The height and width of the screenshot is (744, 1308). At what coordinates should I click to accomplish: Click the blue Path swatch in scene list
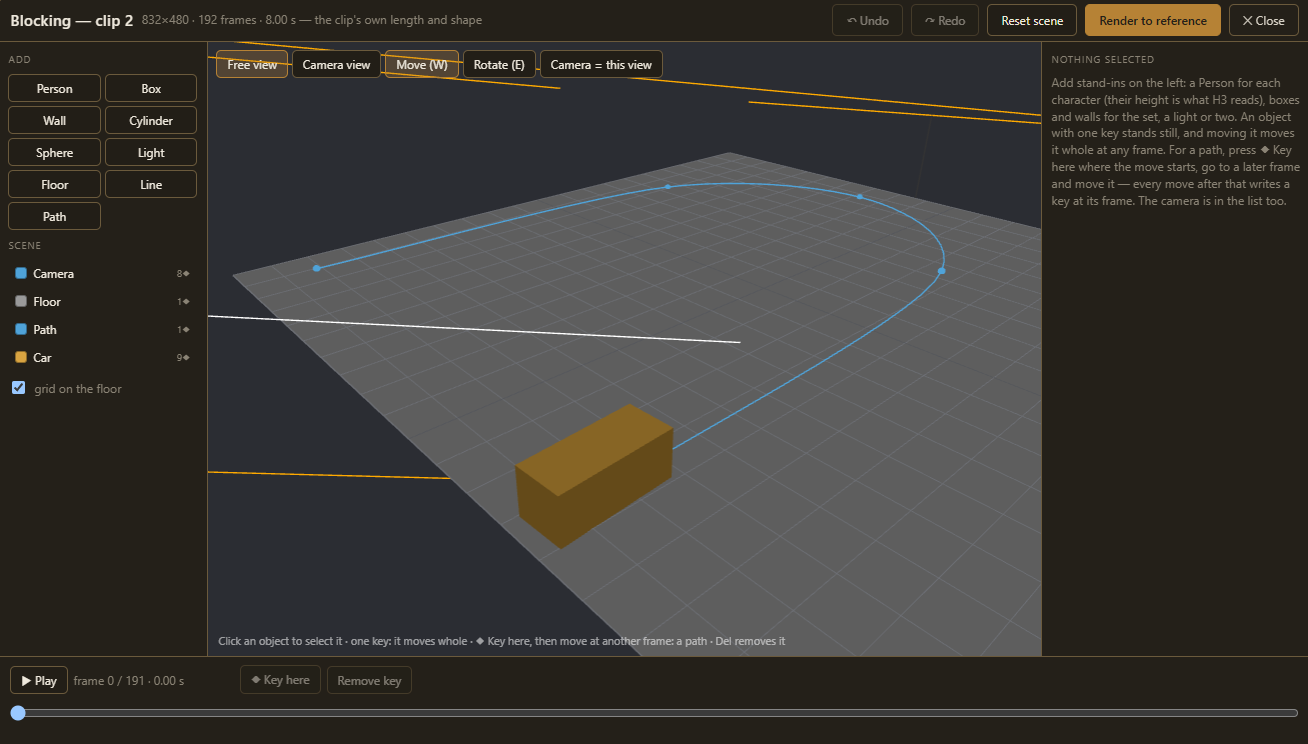pyautogui.click(x=21, y=329)
